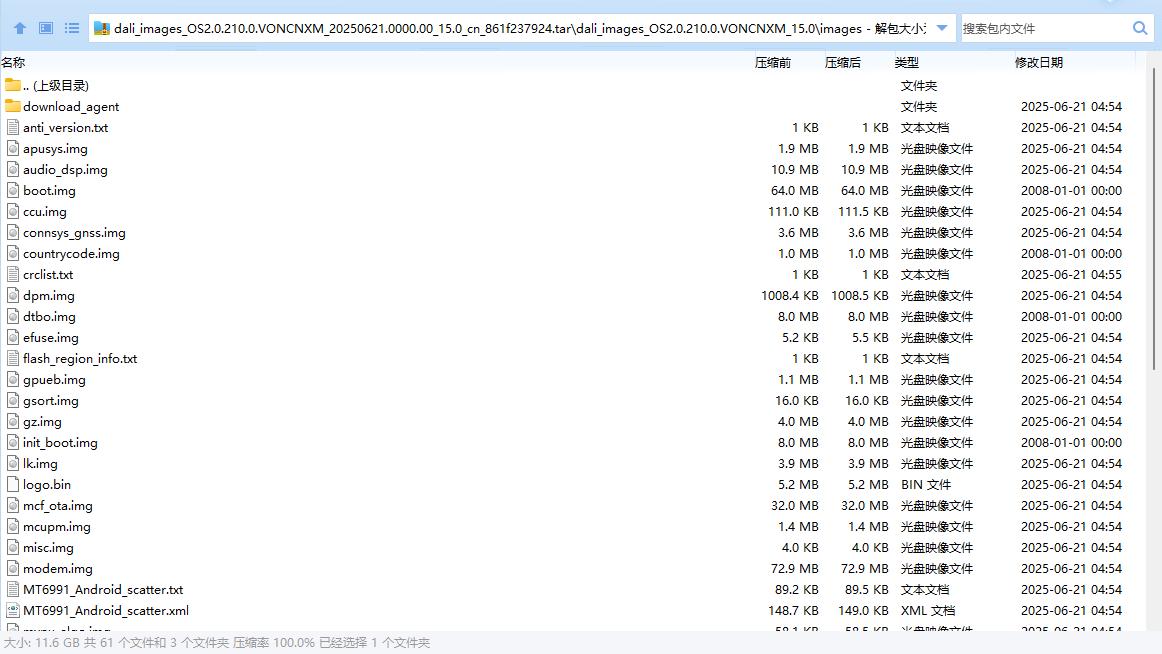Image resolution: width=1162 pixels, height=654 pixels.
Task: Sort by the 压缩前 column header
Action: 772,62
